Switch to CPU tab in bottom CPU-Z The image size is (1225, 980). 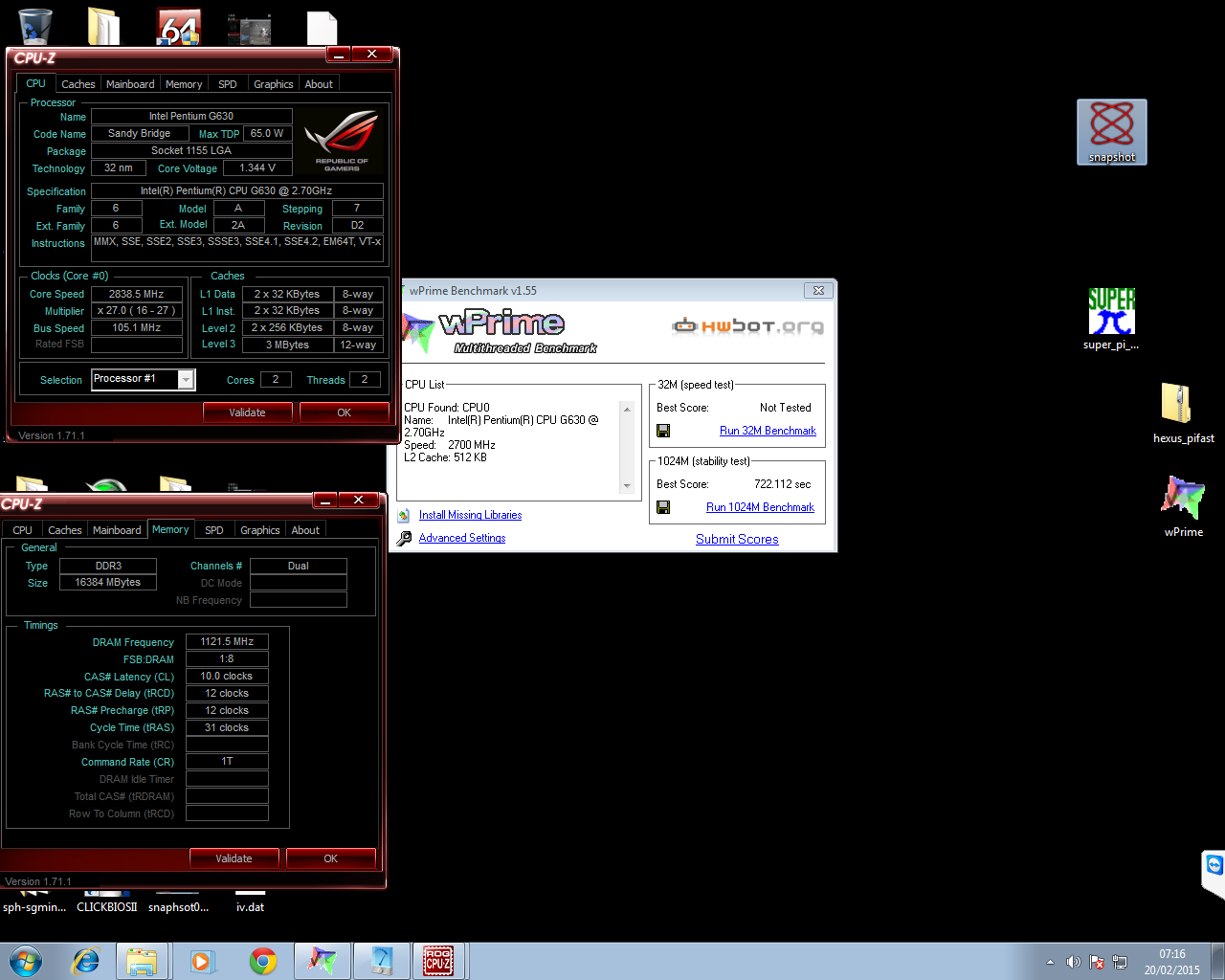pos(23,530)
